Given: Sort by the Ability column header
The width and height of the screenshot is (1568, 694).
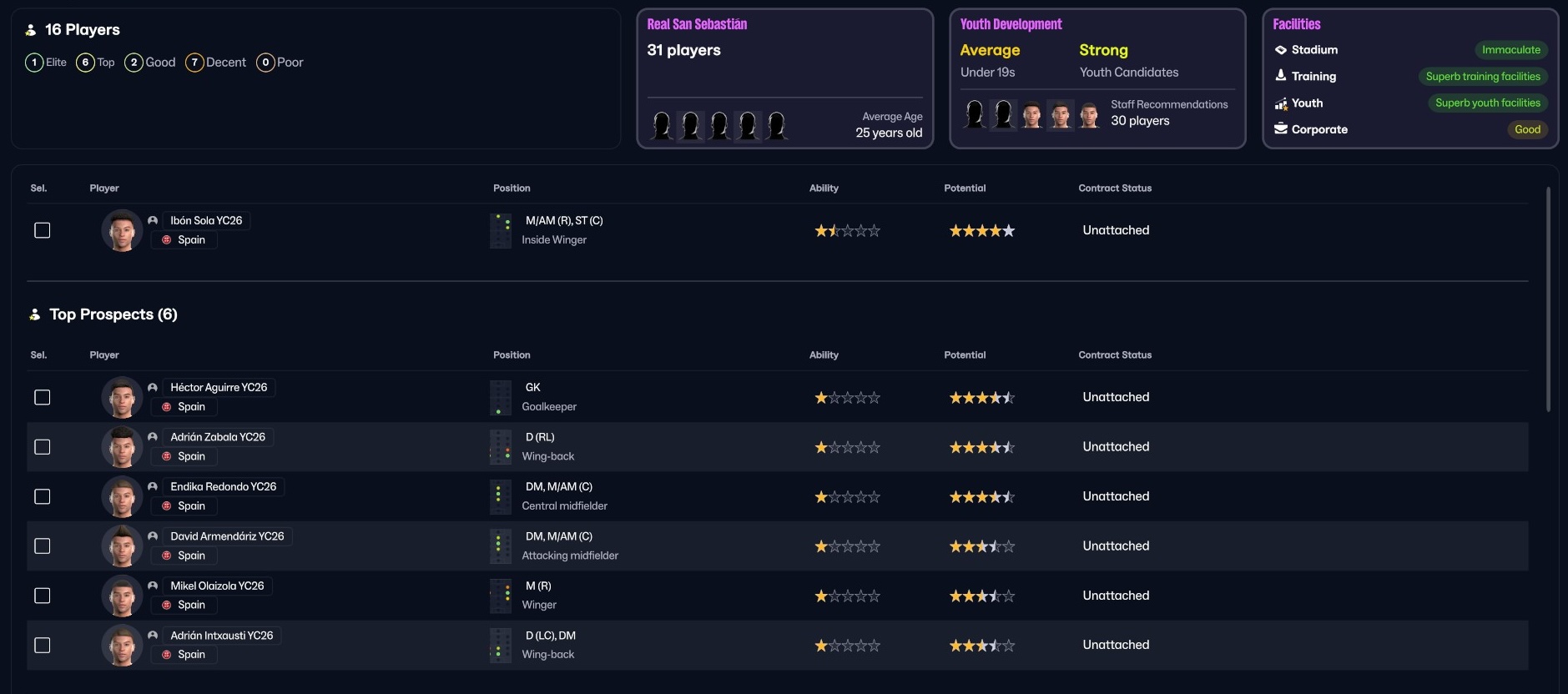Looking at the screenshot, I should [823, 189].
